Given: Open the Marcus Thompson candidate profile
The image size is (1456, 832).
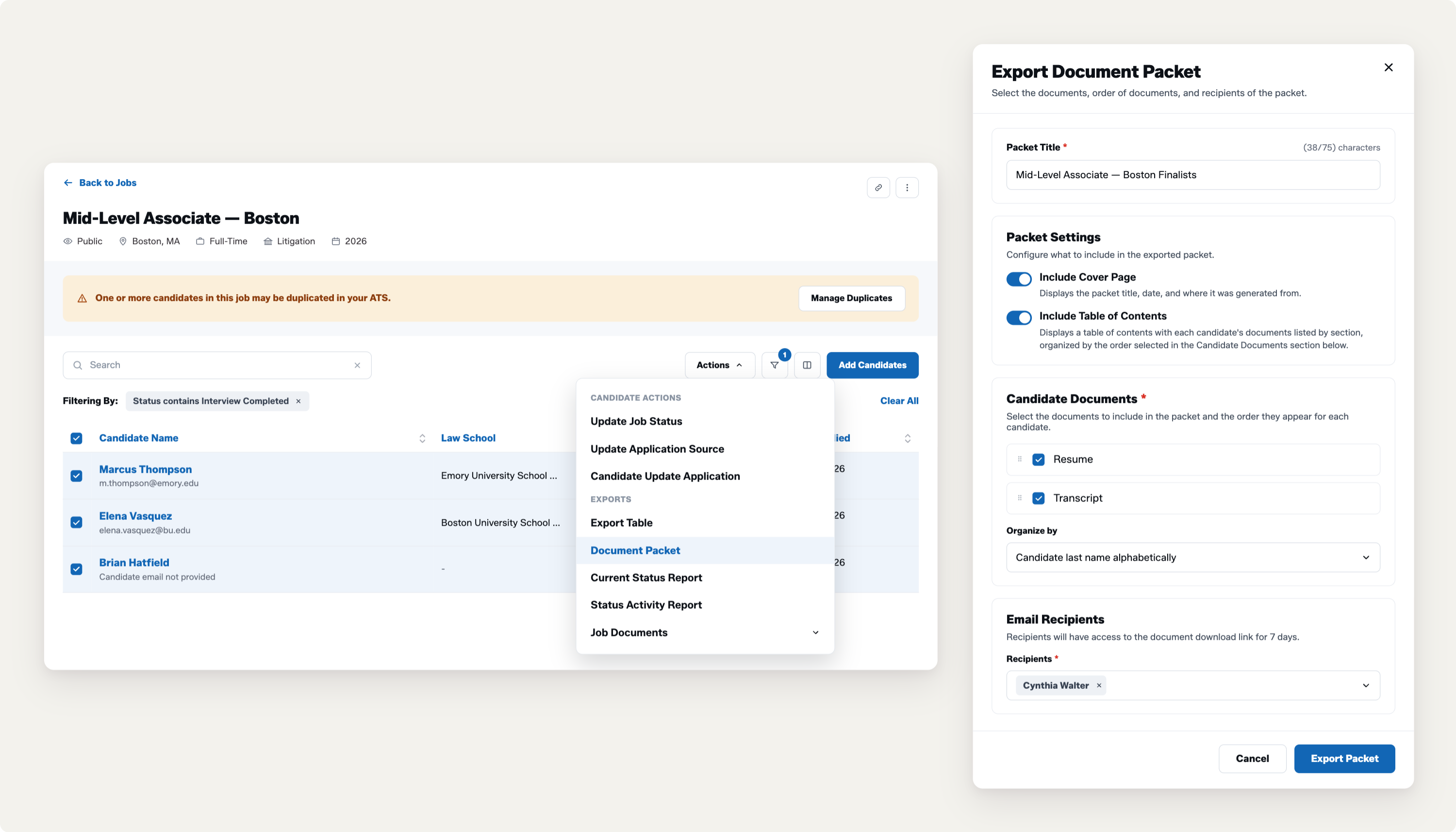Looking at the screenshot, I should coord(145,469).
